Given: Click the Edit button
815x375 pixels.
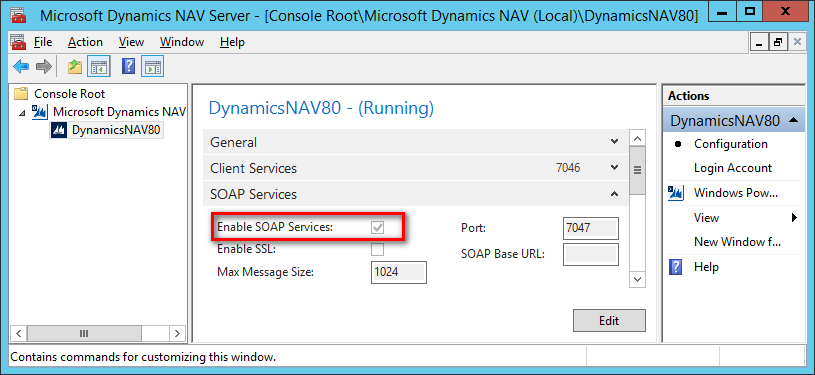Looking at the screenshot, I should coord(609,320).
